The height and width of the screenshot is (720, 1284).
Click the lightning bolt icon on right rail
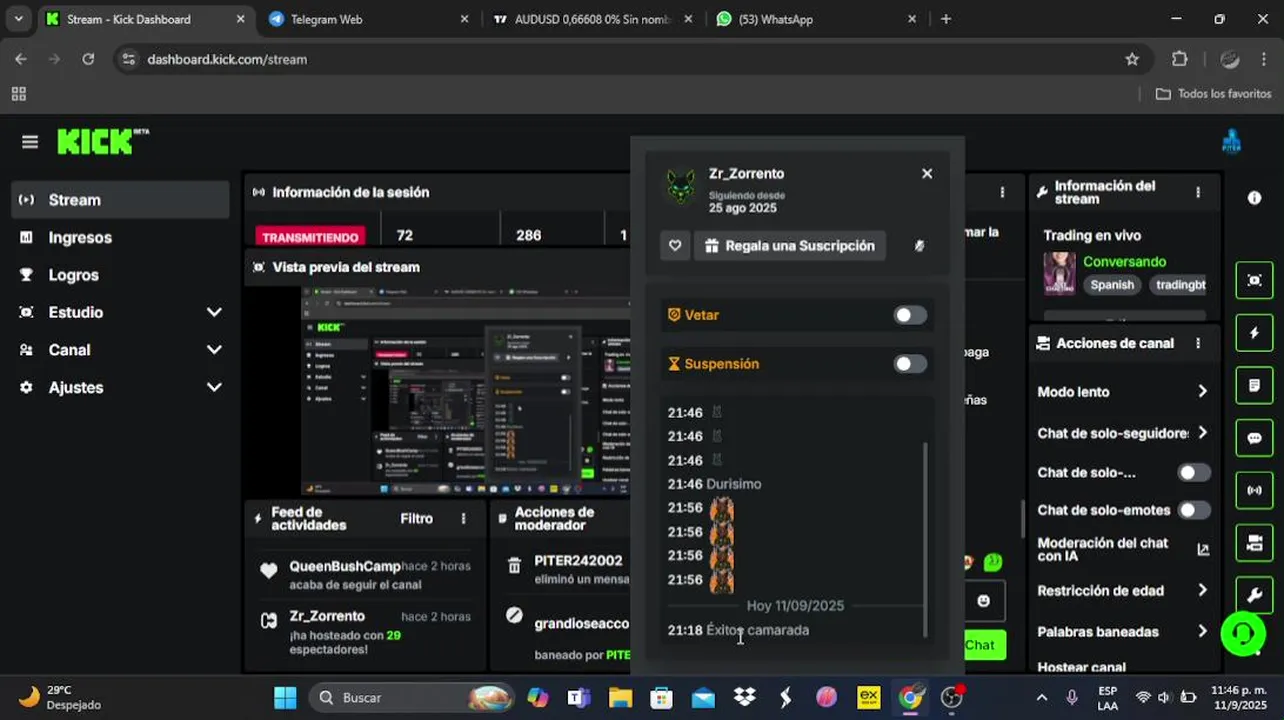pos(1254,333)
